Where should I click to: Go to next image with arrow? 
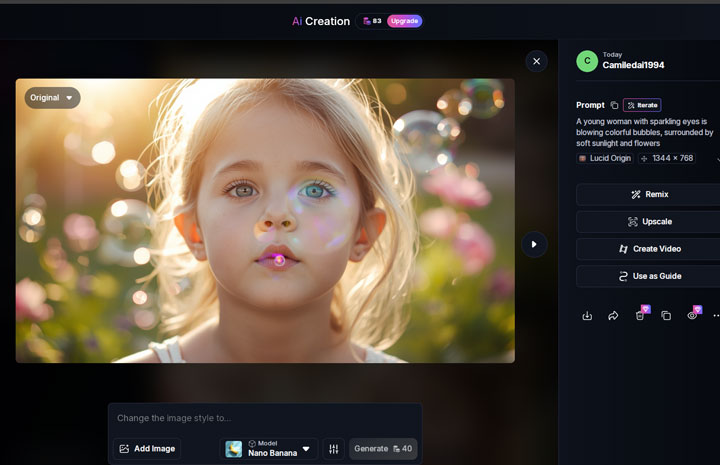(534, 244)
